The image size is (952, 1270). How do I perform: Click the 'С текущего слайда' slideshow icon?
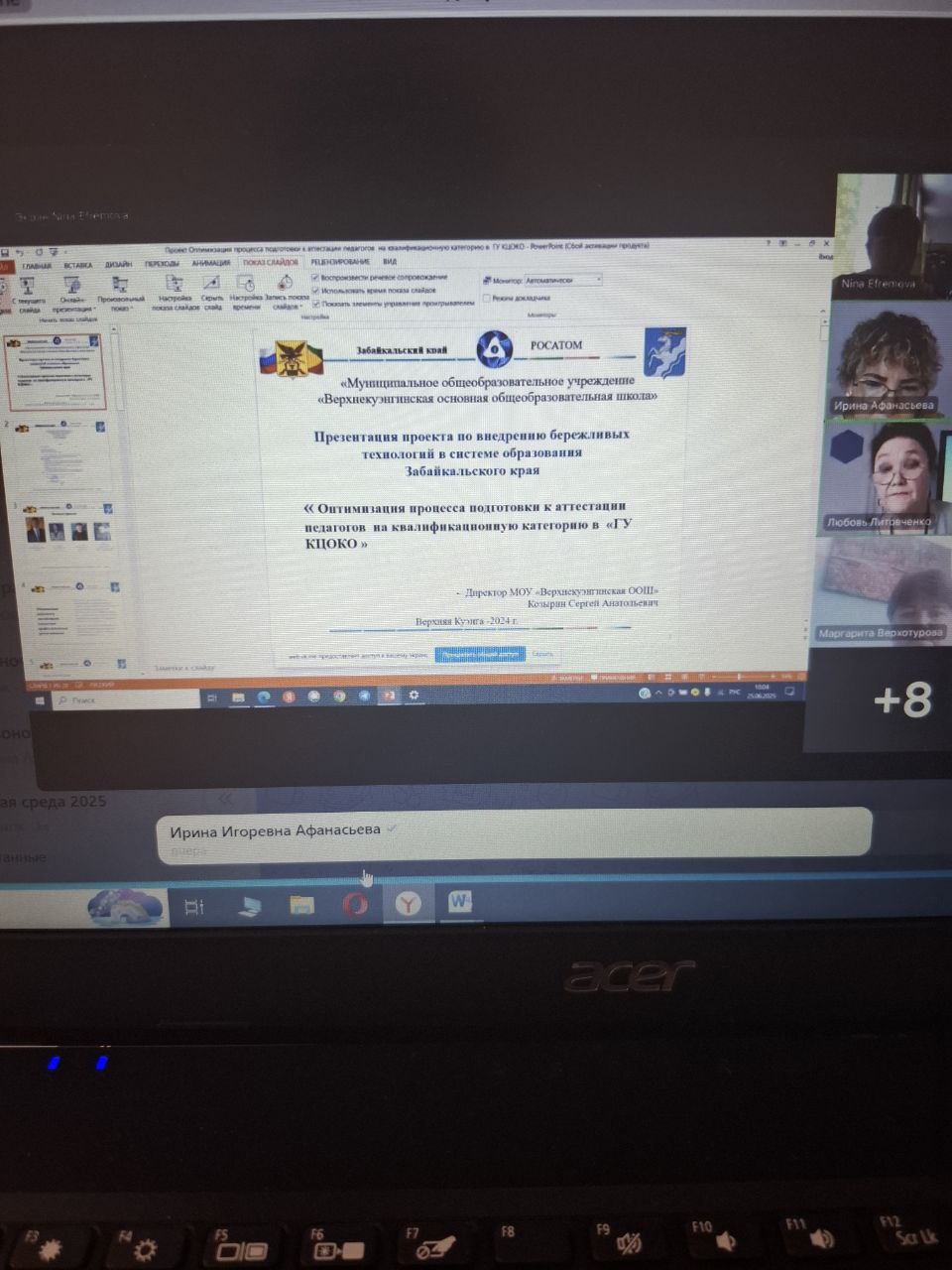tap(29, 294)
